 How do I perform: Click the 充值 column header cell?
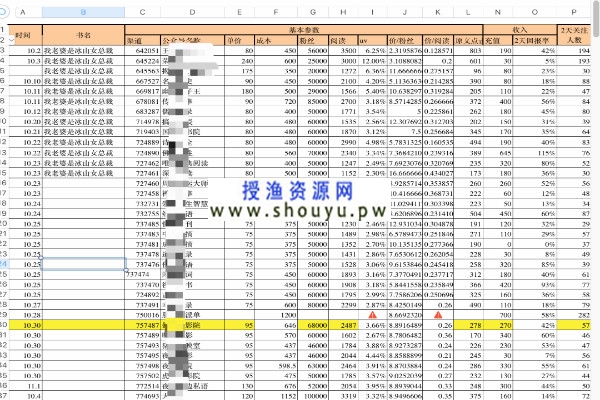[498, 40]
